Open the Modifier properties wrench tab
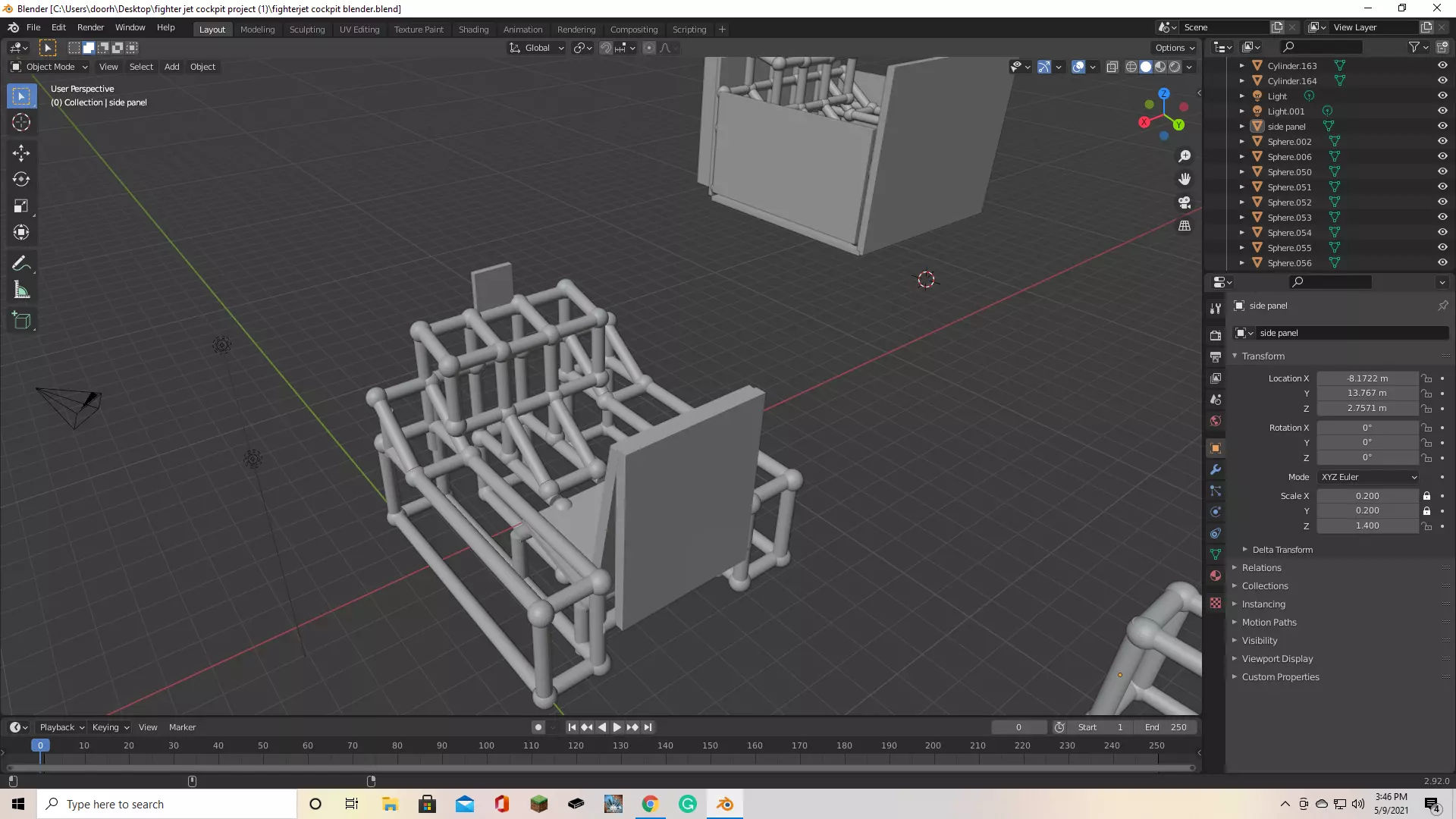1456x819 pixels. click(1216, 469)
